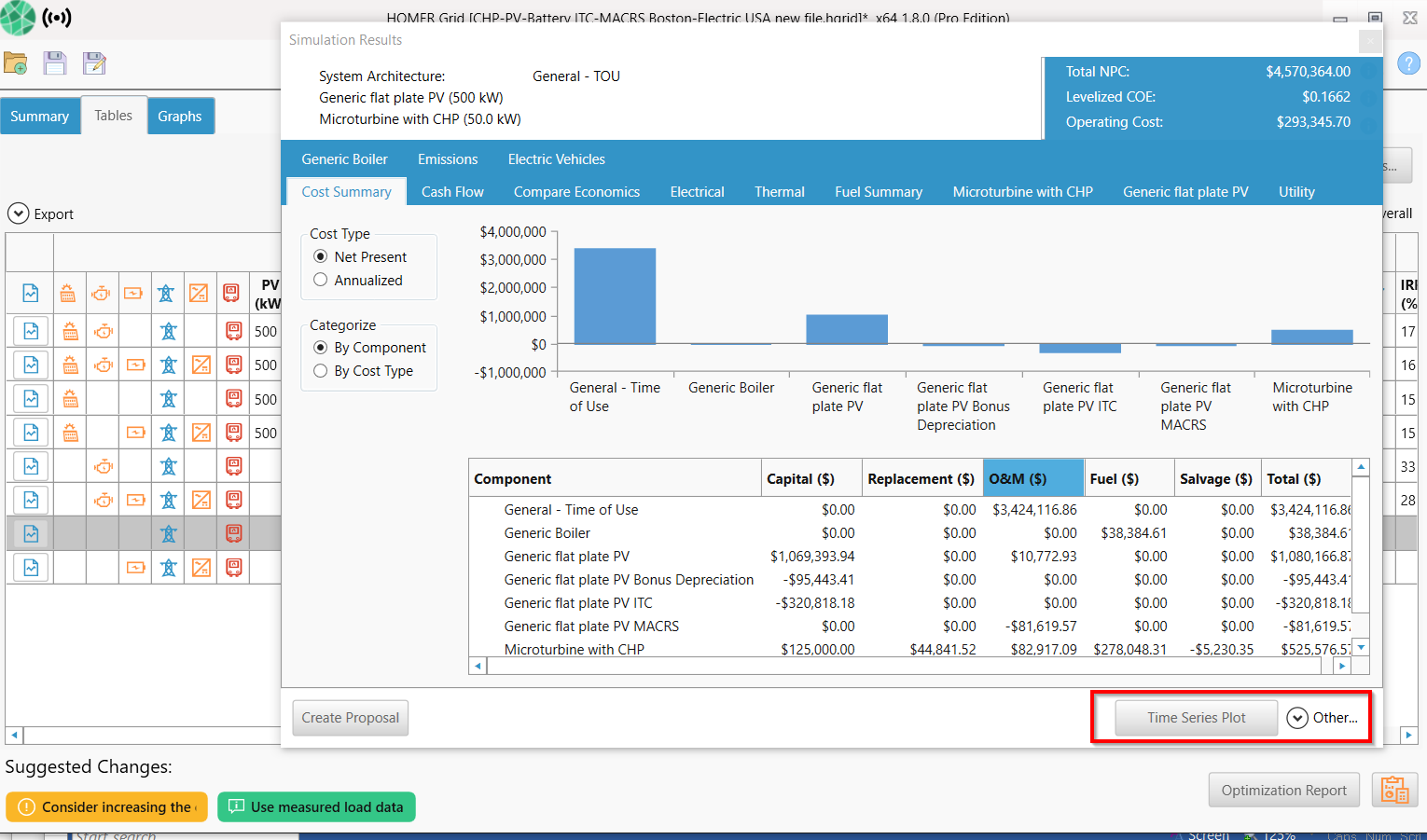
Task: Click the General - Time of Use bar
Action: click(x=615, y=296)
